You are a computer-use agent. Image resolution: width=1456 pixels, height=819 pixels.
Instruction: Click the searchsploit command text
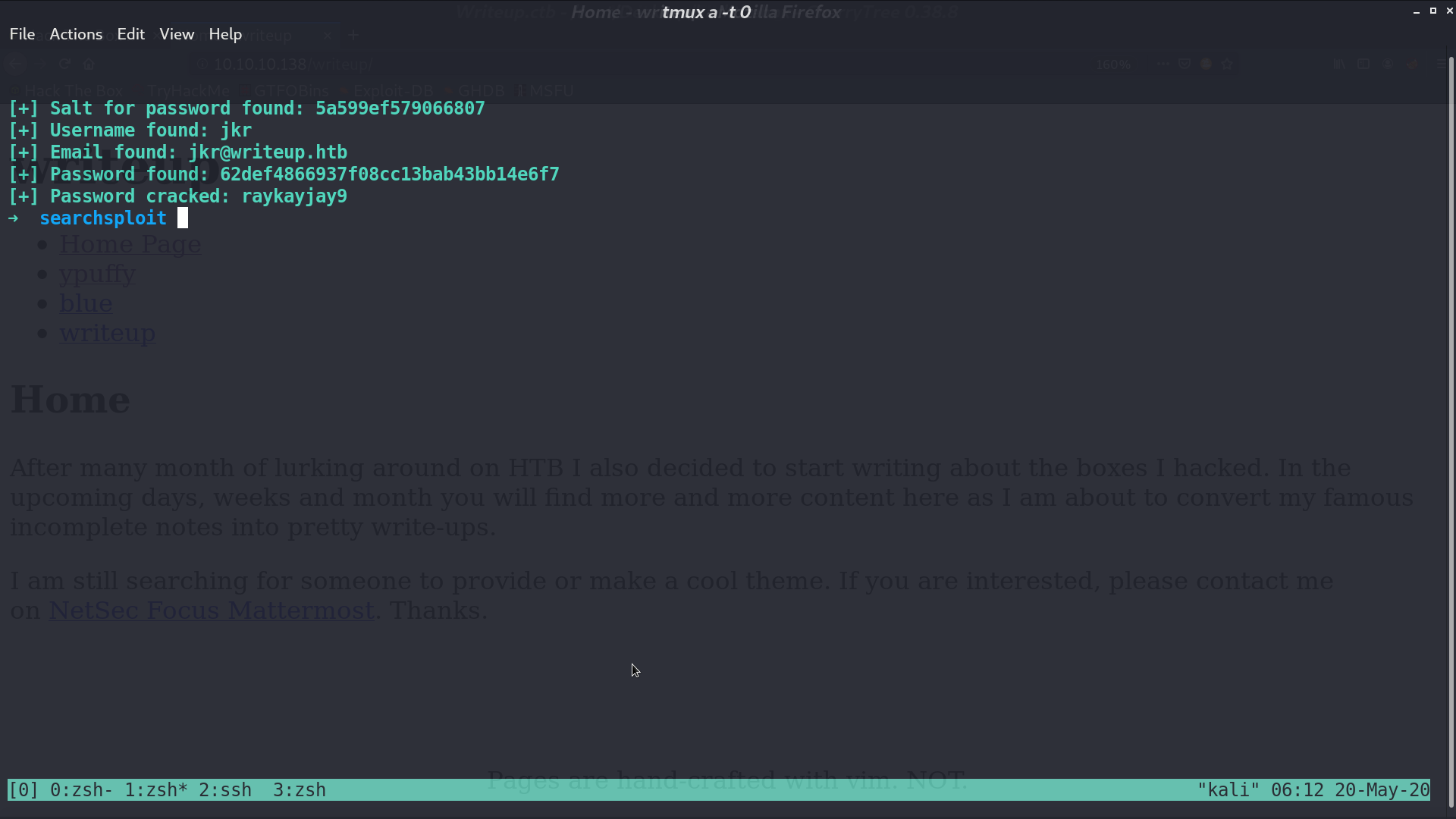tap(103, 218)
